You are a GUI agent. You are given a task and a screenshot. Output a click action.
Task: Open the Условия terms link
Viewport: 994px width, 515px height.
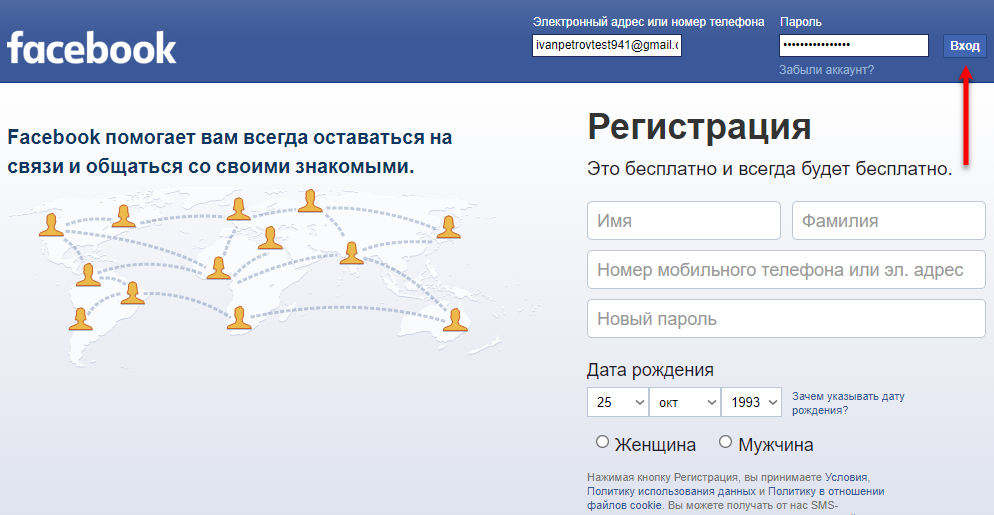pos(846,477)
